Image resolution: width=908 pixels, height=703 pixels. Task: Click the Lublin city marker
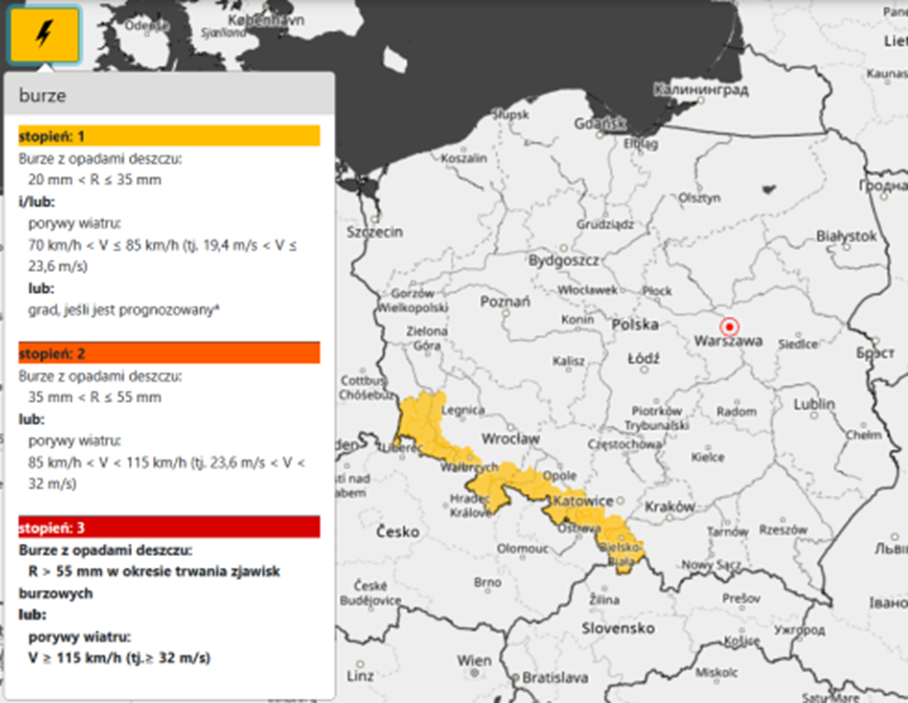(815, 415)
